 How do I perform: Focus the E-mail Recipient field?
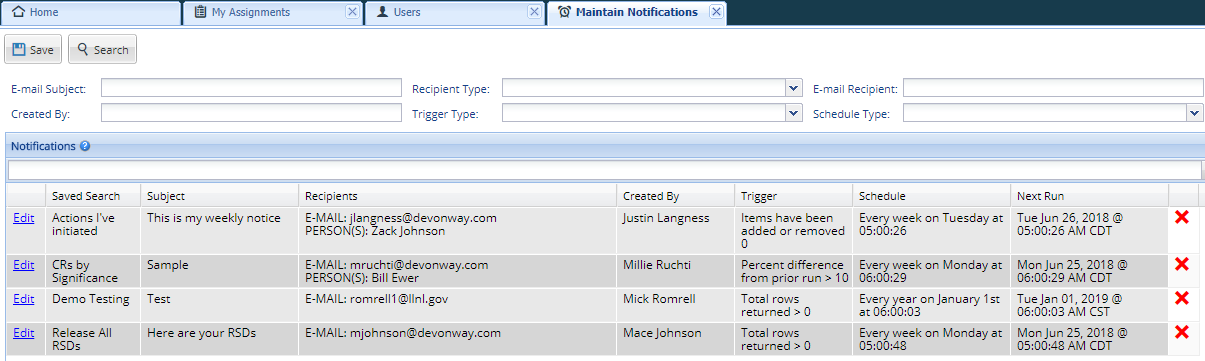click(x=1053, y=88)
